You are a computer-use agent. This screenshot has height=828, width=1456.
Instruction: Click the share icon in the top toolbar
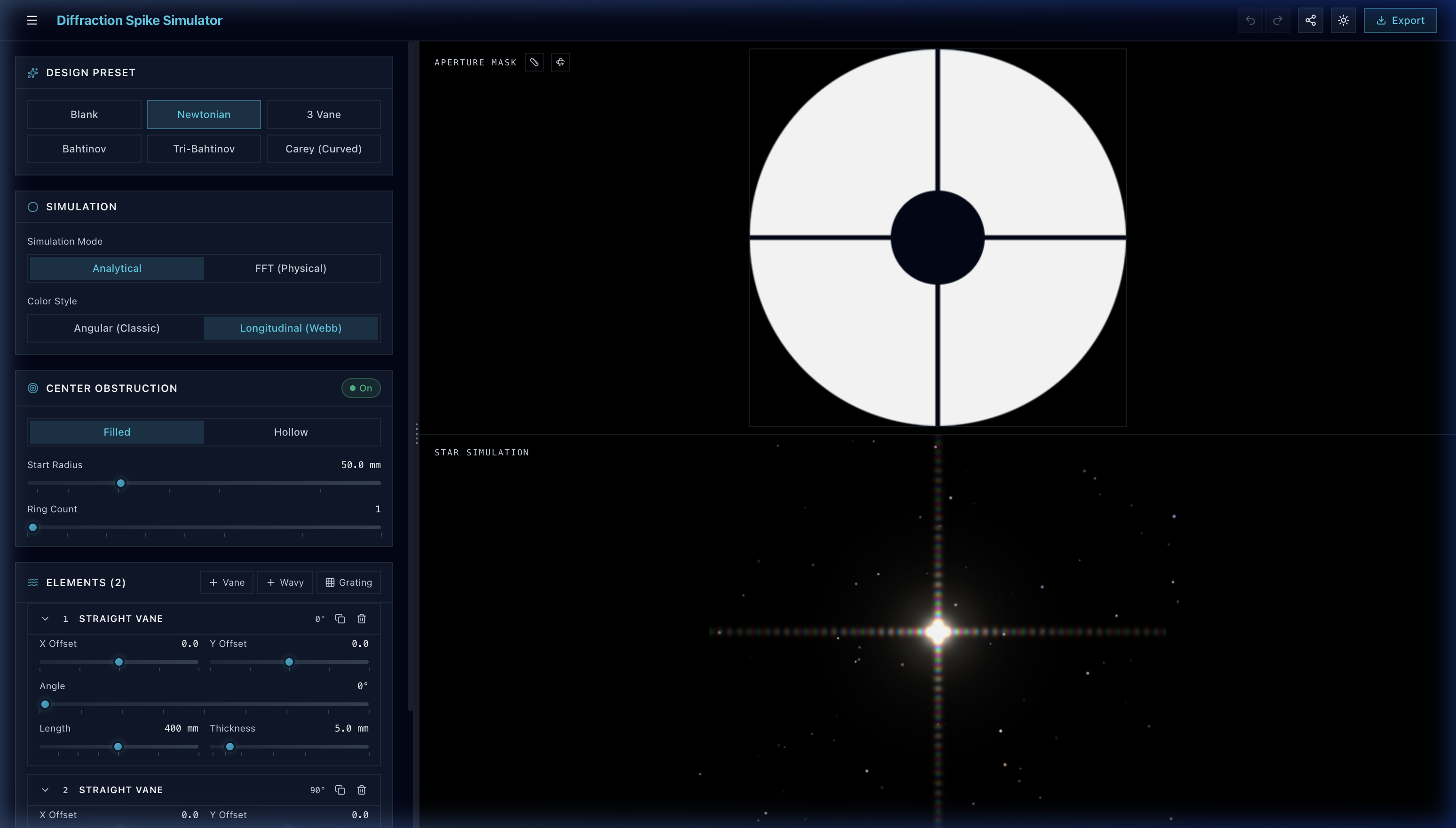[1311, 20]
